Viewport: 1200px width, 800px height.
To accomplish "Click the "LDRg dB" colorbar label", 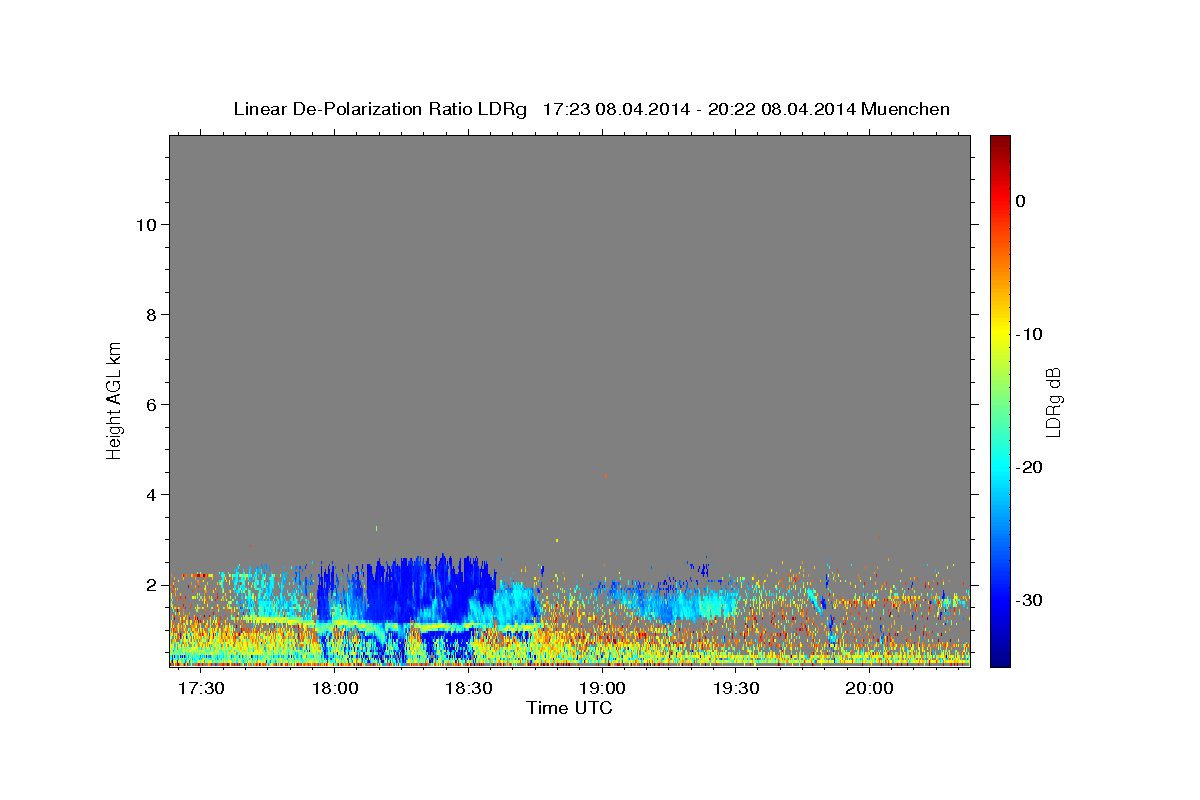I will (1052, 400).
